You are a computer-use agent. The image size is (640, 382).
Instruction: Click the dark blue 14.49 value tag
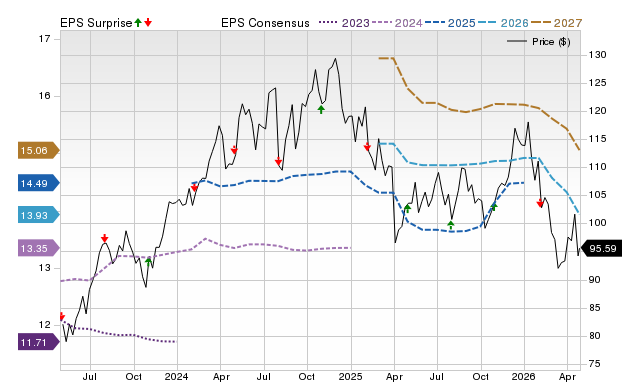coord(39,183)
